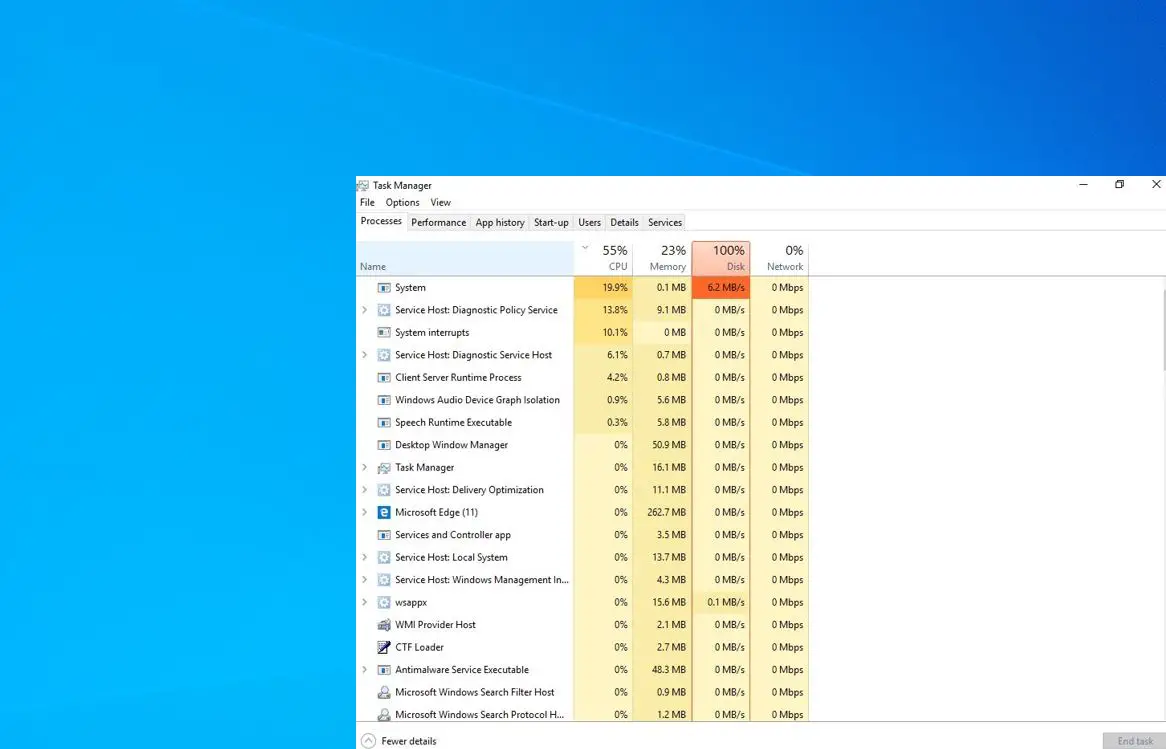Click the Search Filter Host icon
1166x749 pixels.
(384, 692)
